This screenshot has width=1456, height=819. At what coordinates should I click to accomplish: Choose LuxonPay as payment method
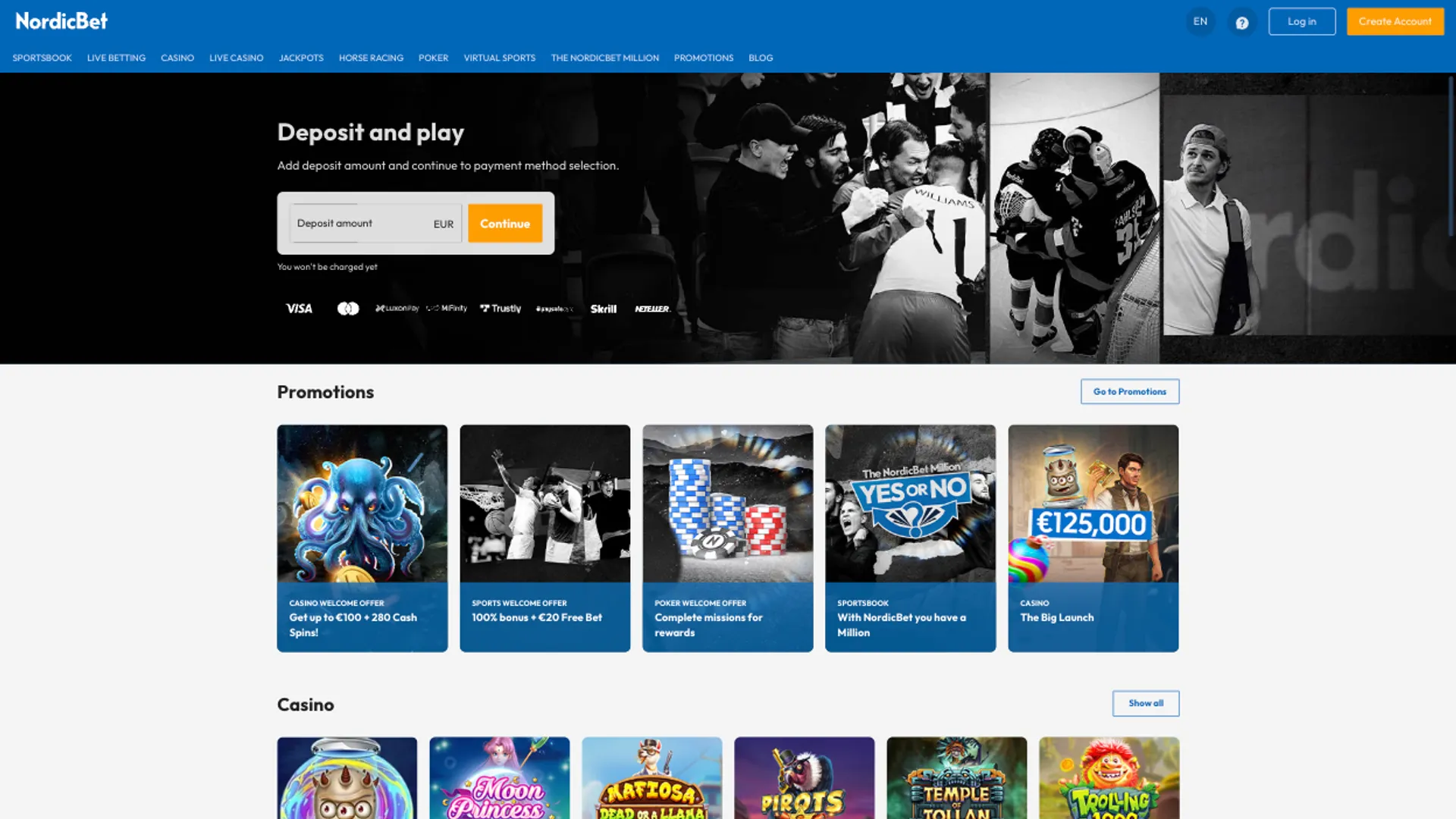click(x=397, y=309)
